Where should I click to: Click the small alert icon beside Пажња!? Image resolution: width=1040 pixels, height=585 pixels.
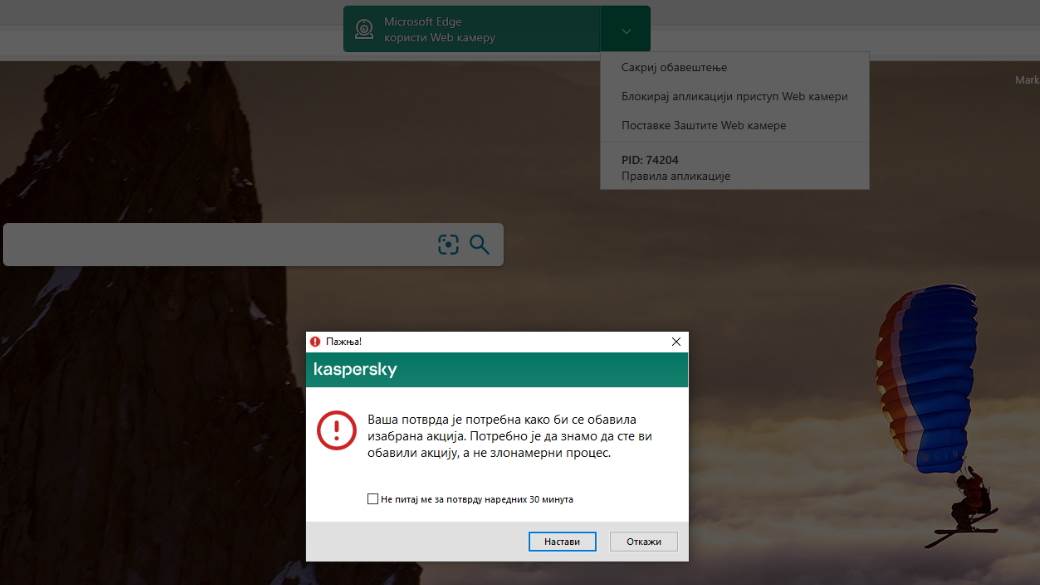(317, 341)
